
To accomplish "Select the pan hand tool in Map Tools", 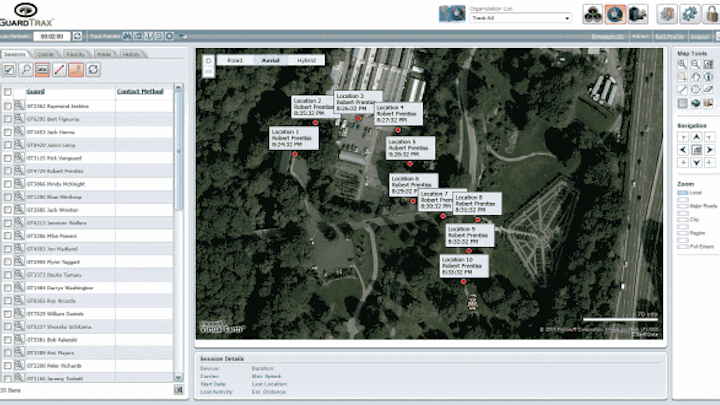I will pos(696,77).
